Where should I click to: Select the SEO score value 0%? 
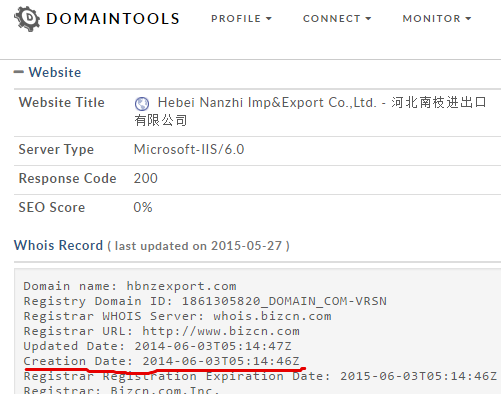click(x=143, y=207)
